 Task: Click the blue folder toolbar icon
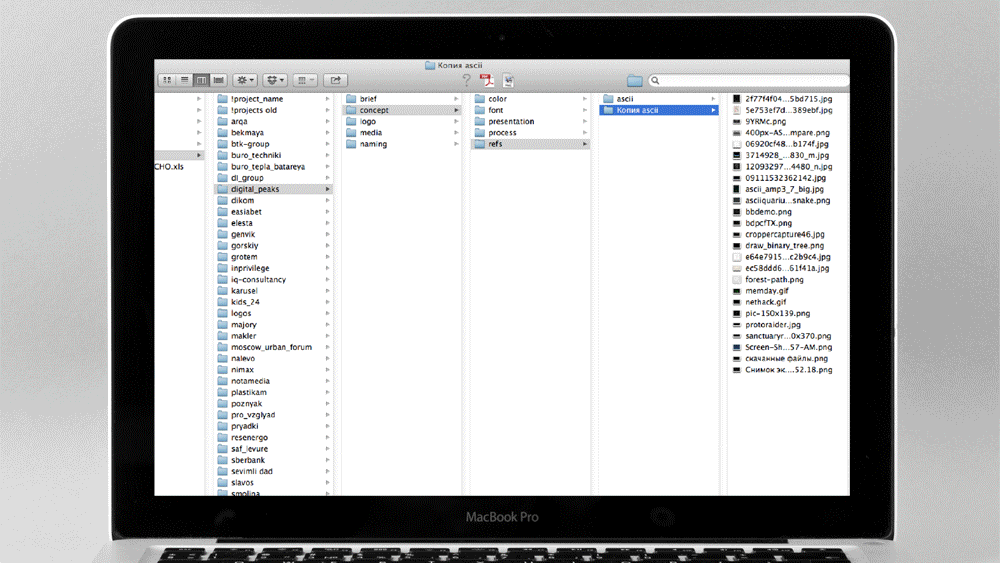pos(634,81)
